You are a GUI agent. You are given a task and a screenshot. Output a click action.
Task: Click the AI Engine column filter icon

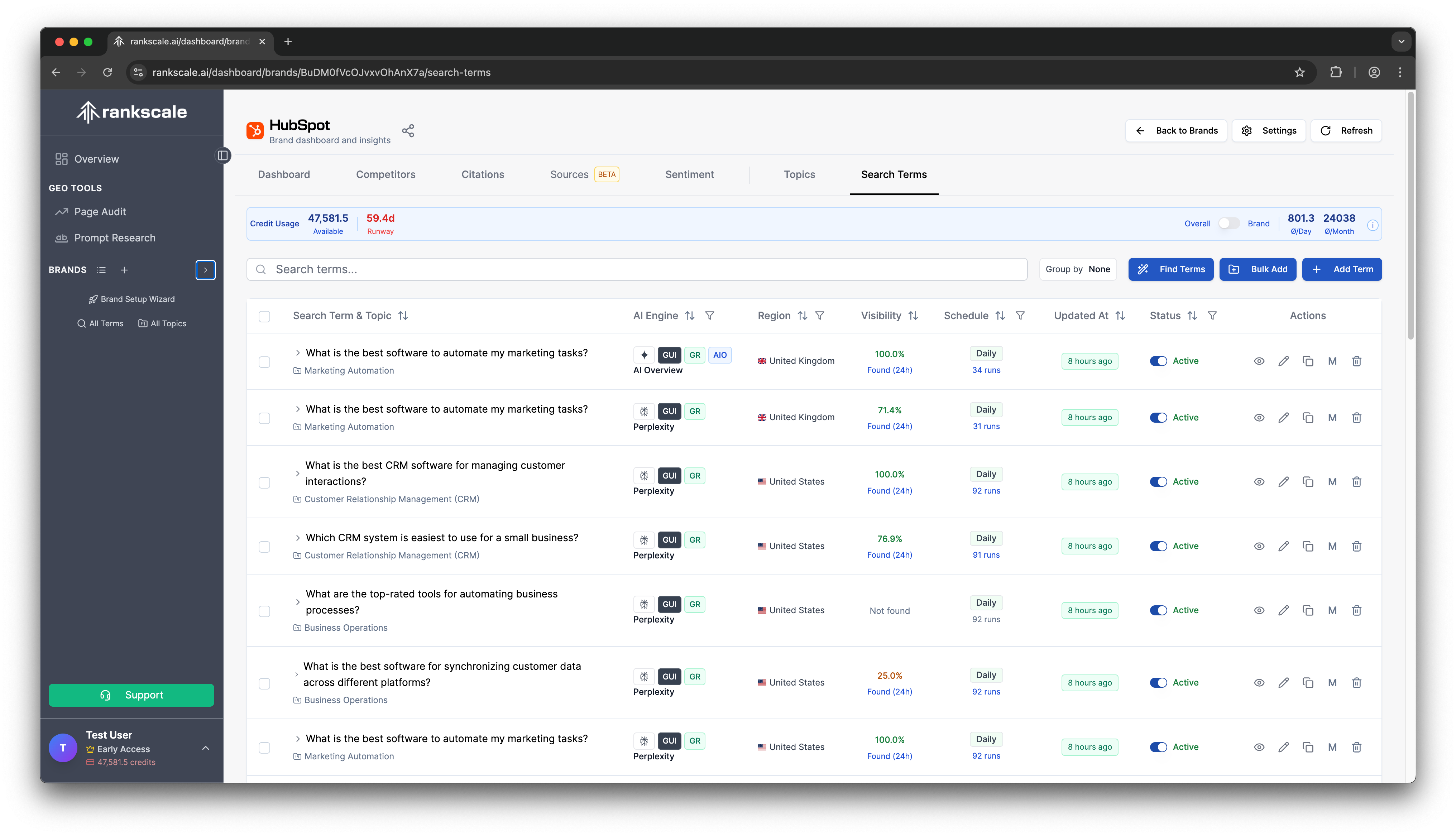[710, 316]
